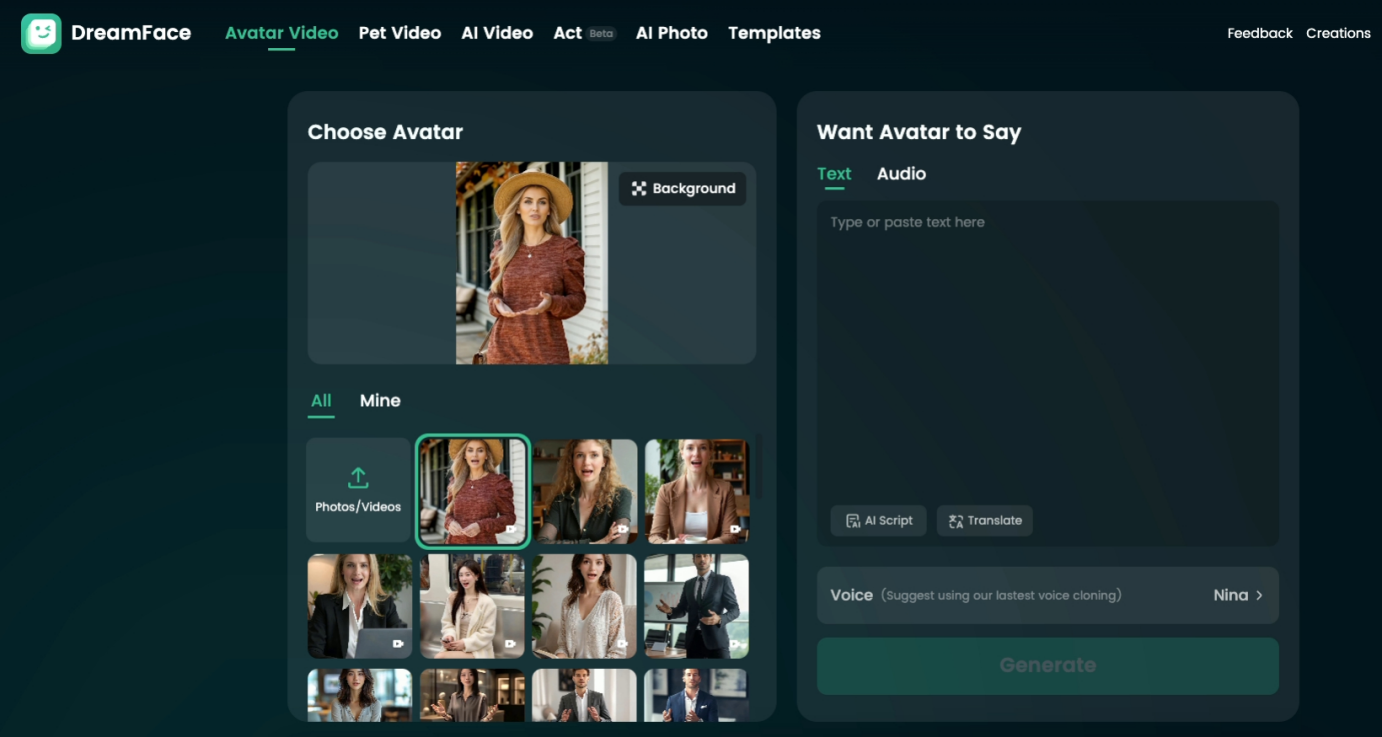Open the Creations link
1382x737 pixels.
1337,33
